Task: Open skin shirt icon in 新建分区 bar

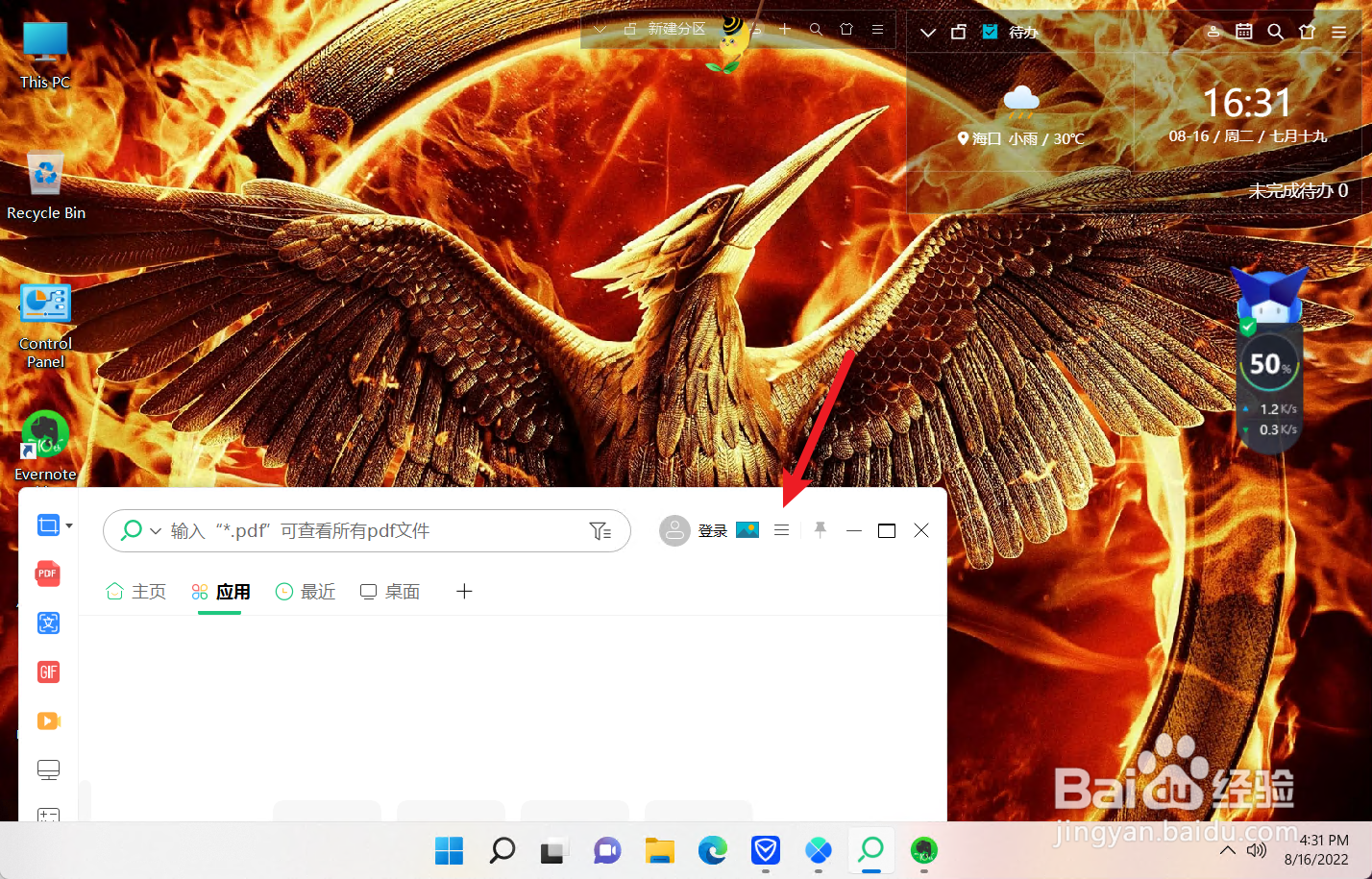Action: point(846,29)
